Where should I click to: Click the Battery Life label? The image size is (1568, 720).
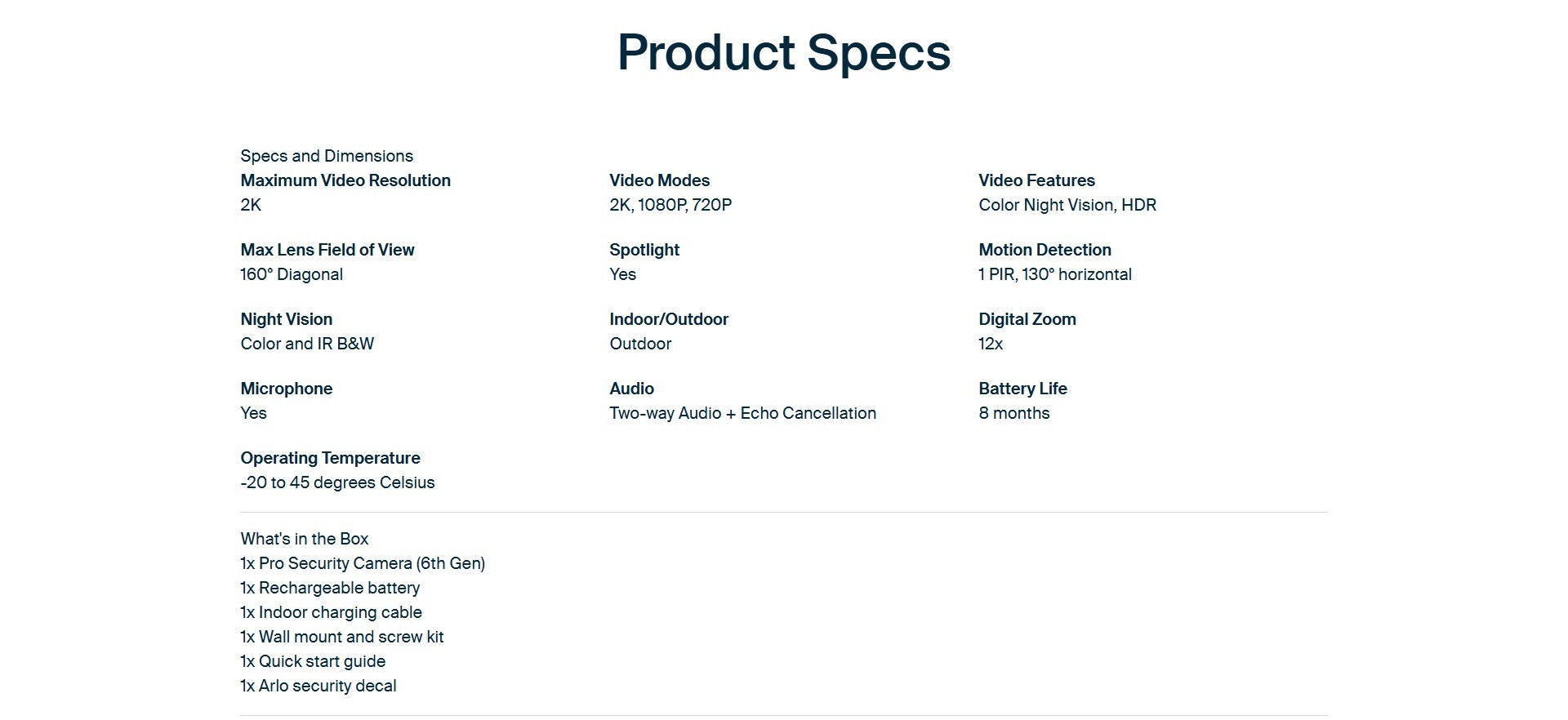(x=1022, y=389)
